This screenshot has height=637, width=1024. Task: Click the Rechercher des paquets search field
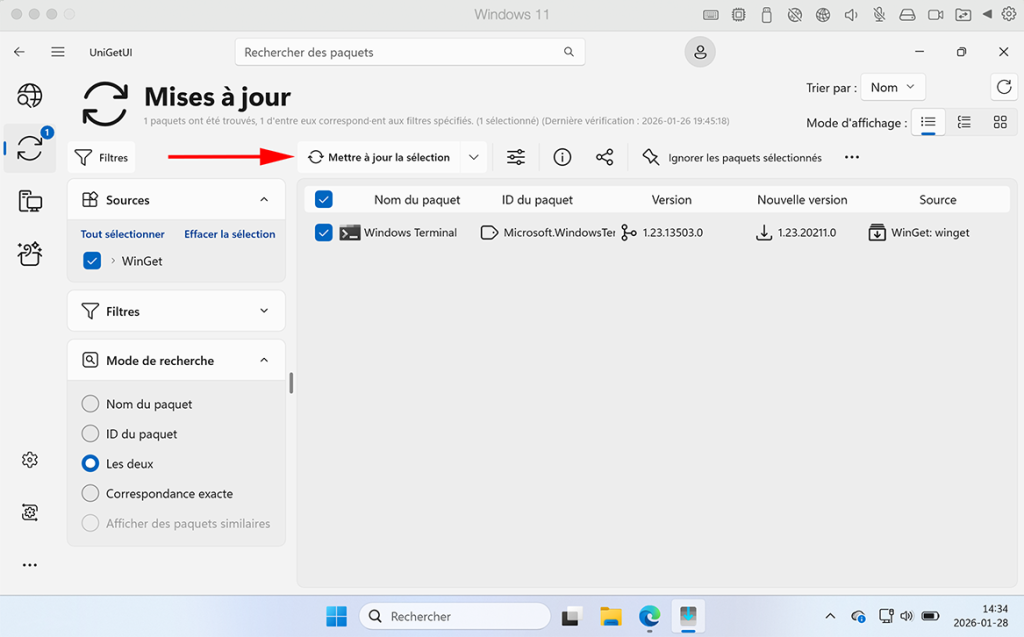(x=400, y=52)
